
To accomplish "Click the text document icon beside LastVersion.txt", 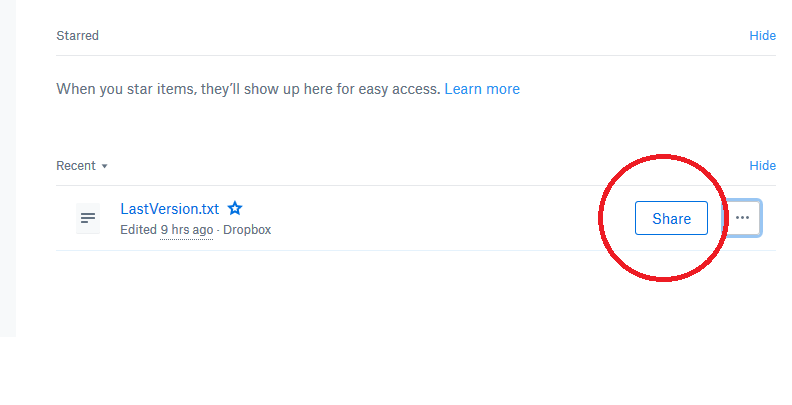I will coord(88,218).
